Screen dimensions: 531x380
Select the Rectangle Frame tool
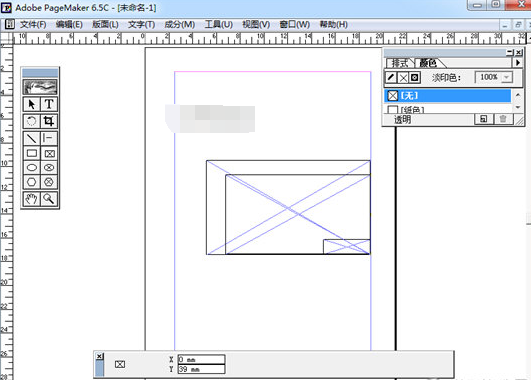(49, 153)
